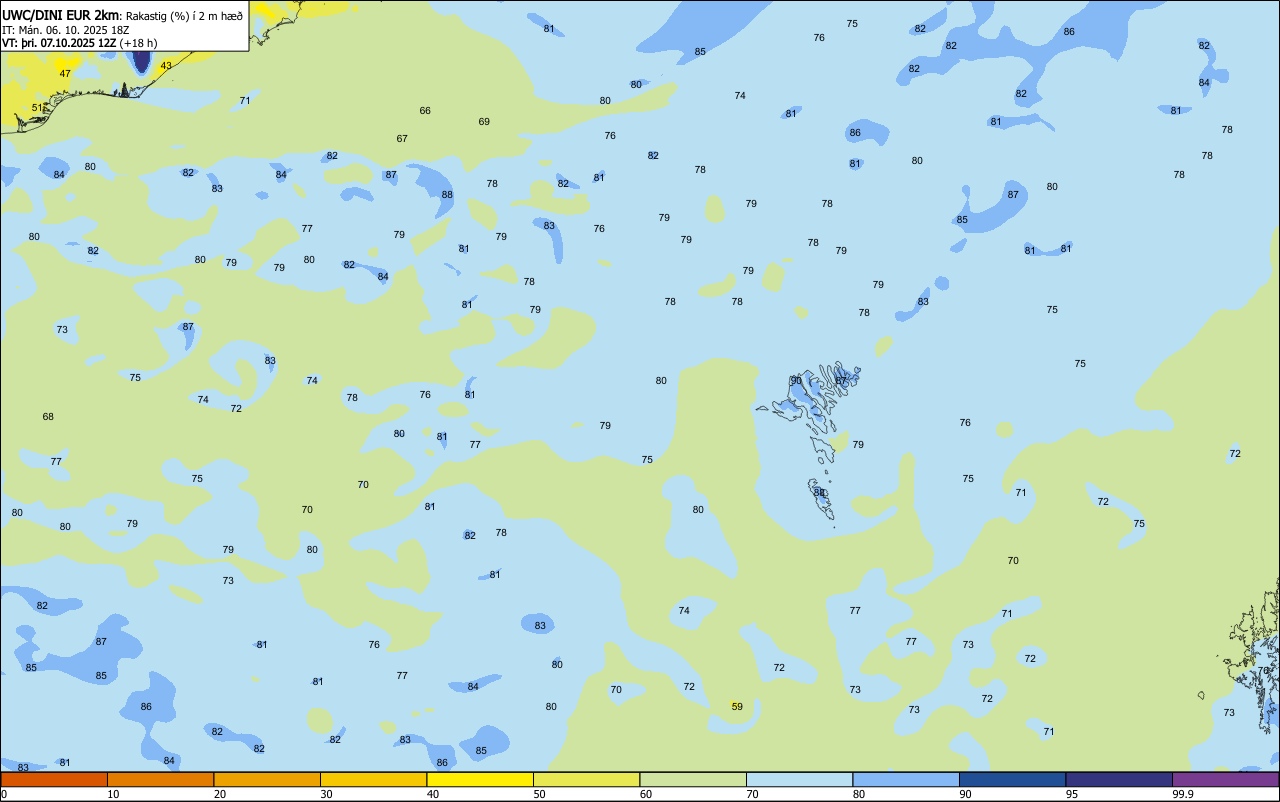The width and height of the screenshot is (1280, 802).
Task: Click the legend tick label 40
Action: [433, 794]
